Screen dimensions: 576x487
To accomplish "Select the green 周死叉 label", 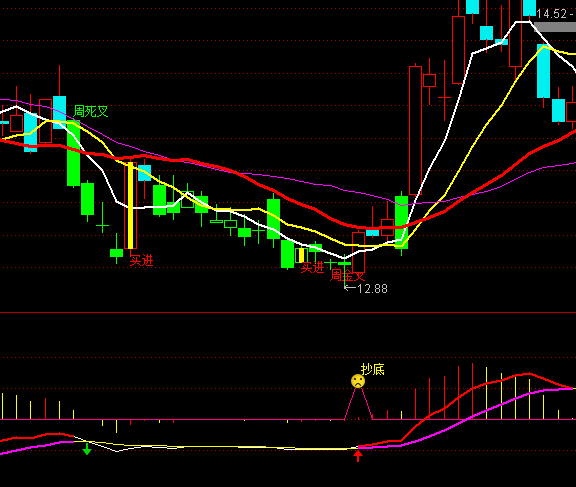I will coord(91,111).
